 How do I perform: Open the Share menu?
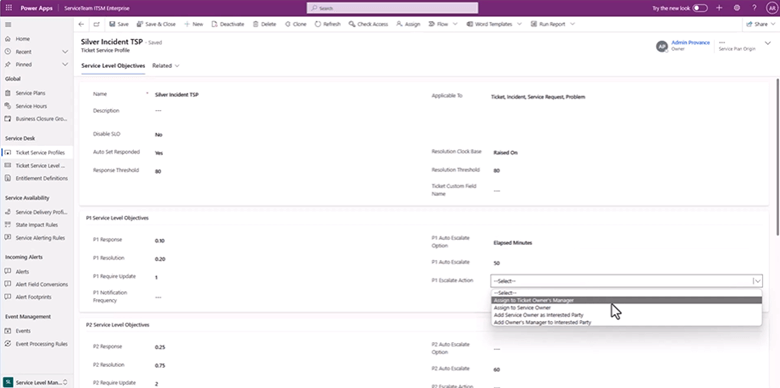762,24
